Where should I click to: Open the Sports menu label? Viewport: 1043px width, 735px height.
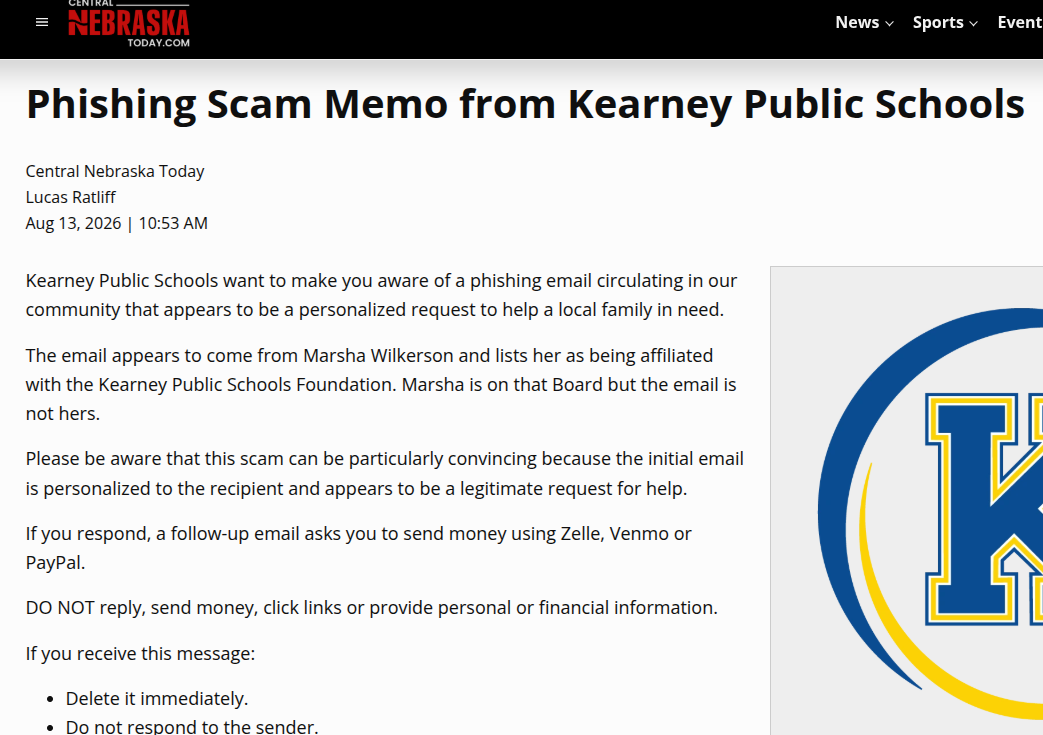point(938,23)
